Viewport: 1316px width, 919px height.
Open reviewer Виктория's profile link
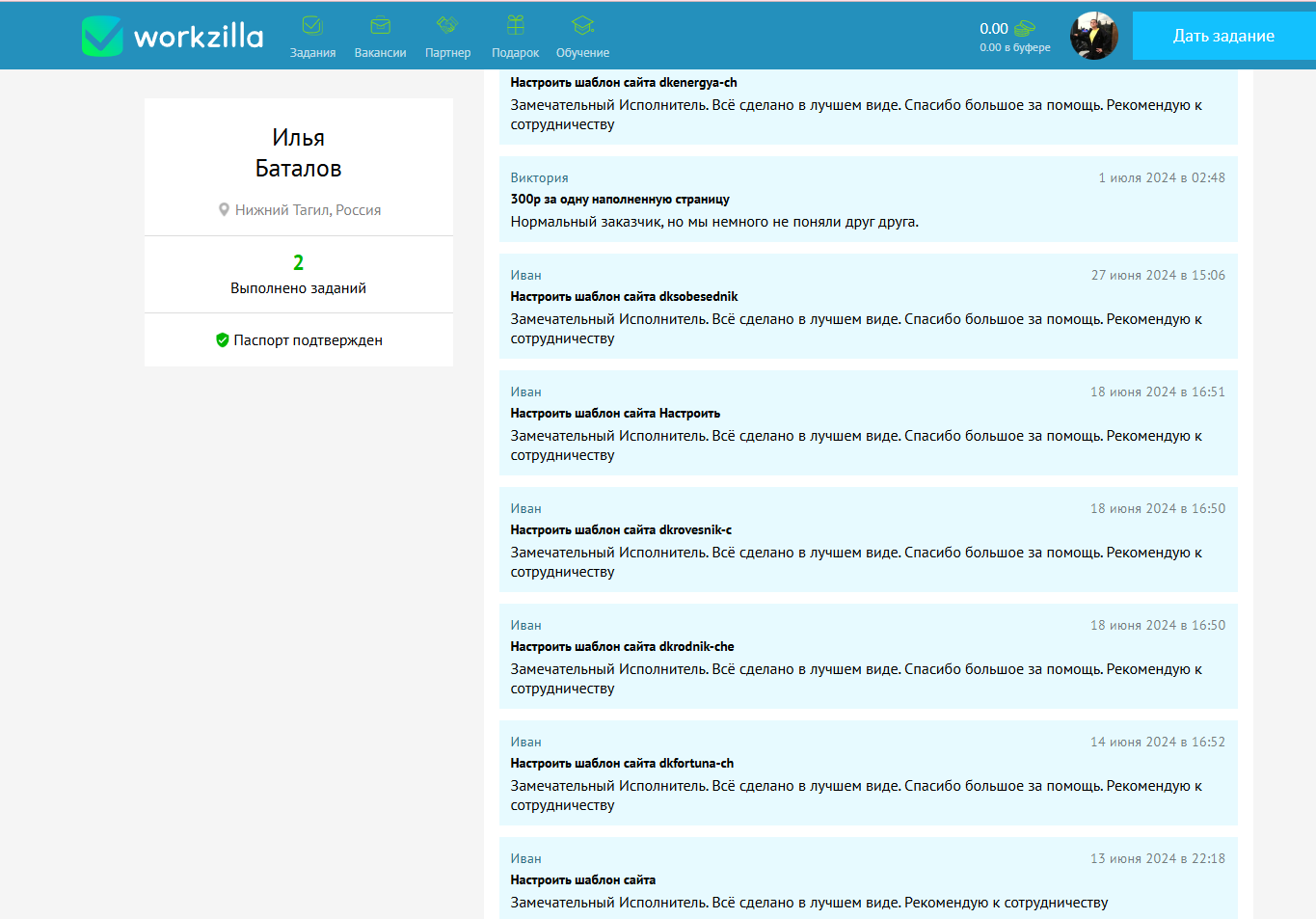[x=539, y=178]
